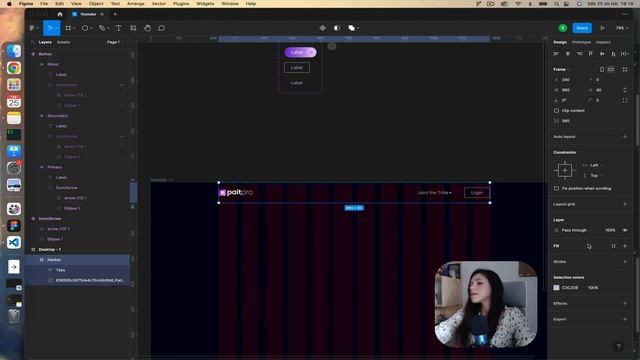
Task: Open the Plugins menu
Action: pyautogui.click(x=181, y=4)
